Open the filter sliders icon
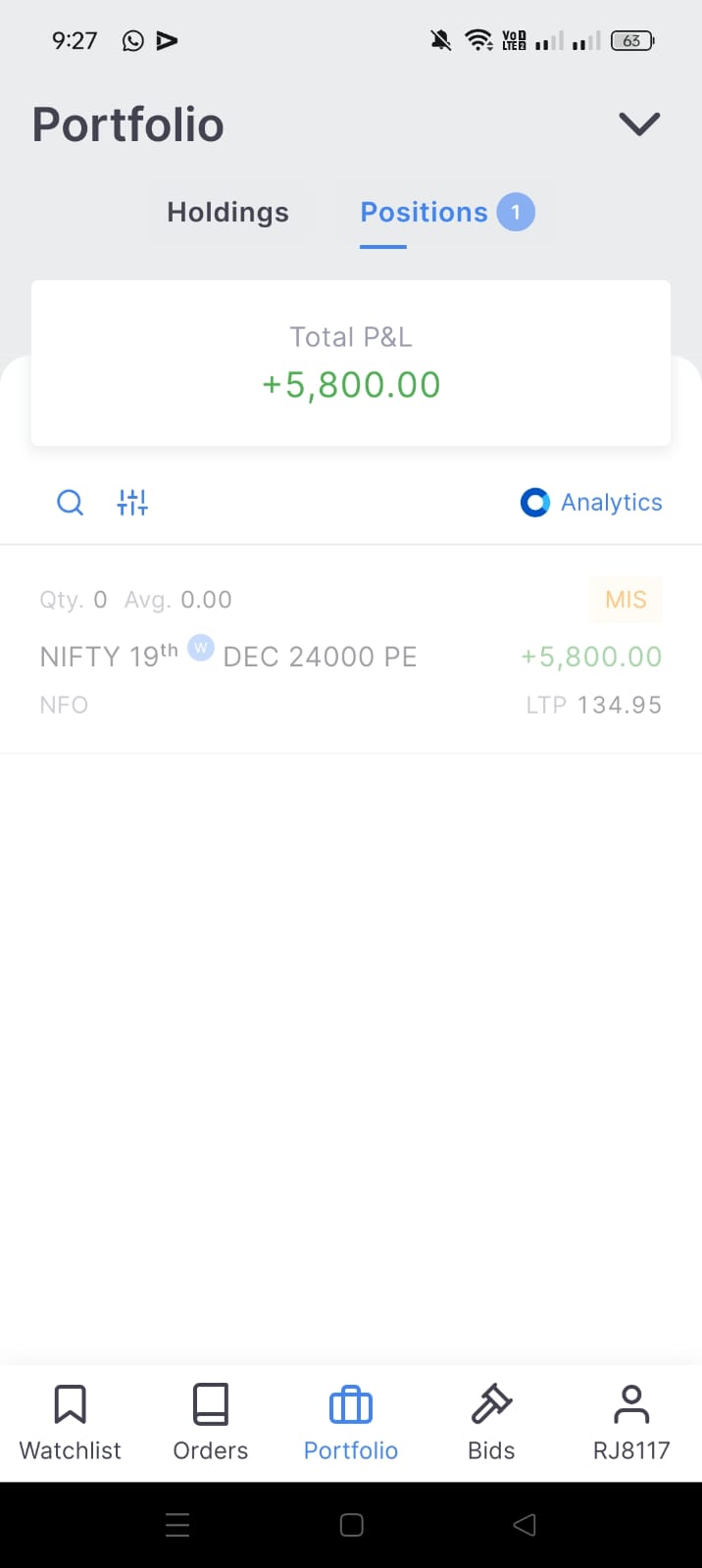The height and width of the screenshot is (1568, 702). [132, 503]
